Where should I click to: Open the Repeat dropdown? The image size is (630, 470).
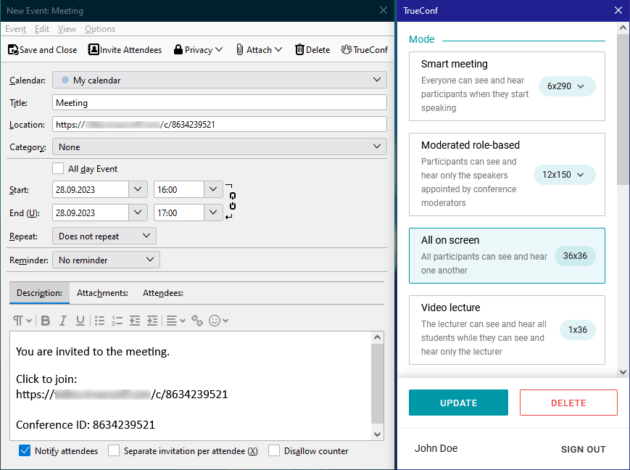(x=104, y=236)
